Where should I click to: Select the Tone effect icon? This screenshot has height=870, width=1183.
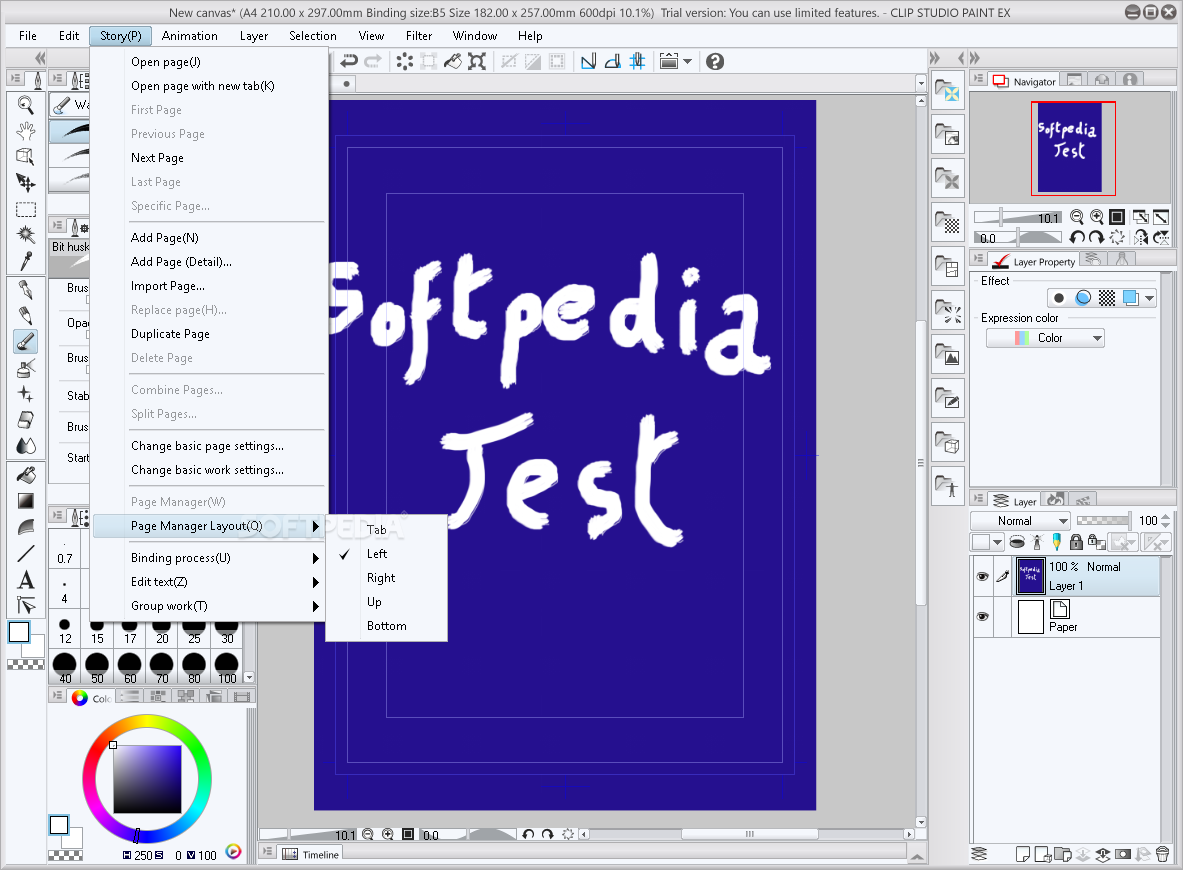1107,298
